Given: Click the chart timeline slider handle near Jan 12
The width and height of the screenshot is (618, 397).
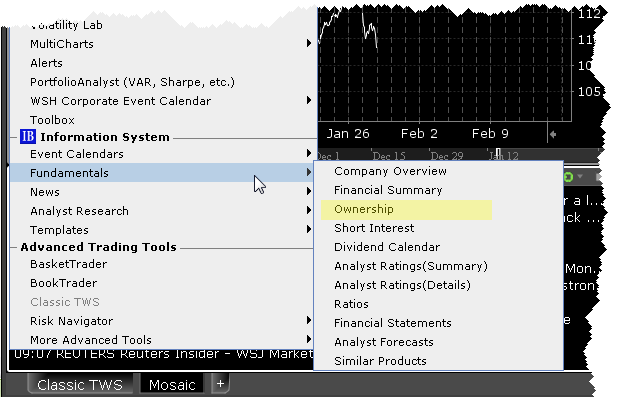Looking at the screenshot, I should tap(498, 153).
